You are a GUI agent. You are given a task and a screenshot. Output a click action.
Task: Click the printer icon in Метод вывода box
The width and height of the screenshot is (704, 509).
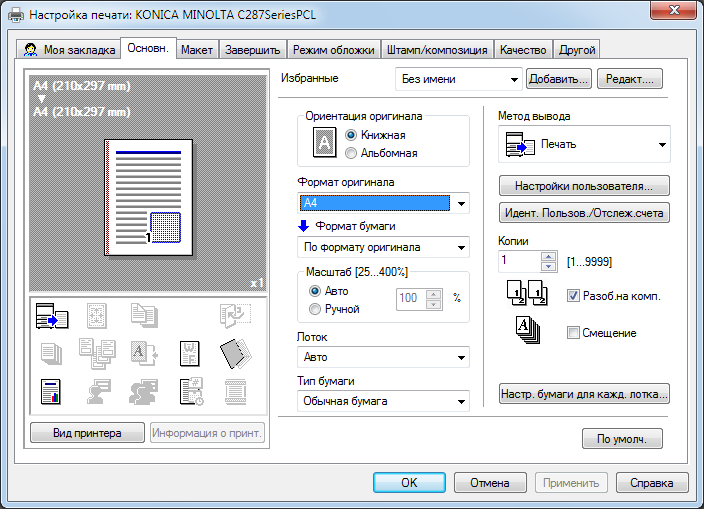click(x=520, y=144)
